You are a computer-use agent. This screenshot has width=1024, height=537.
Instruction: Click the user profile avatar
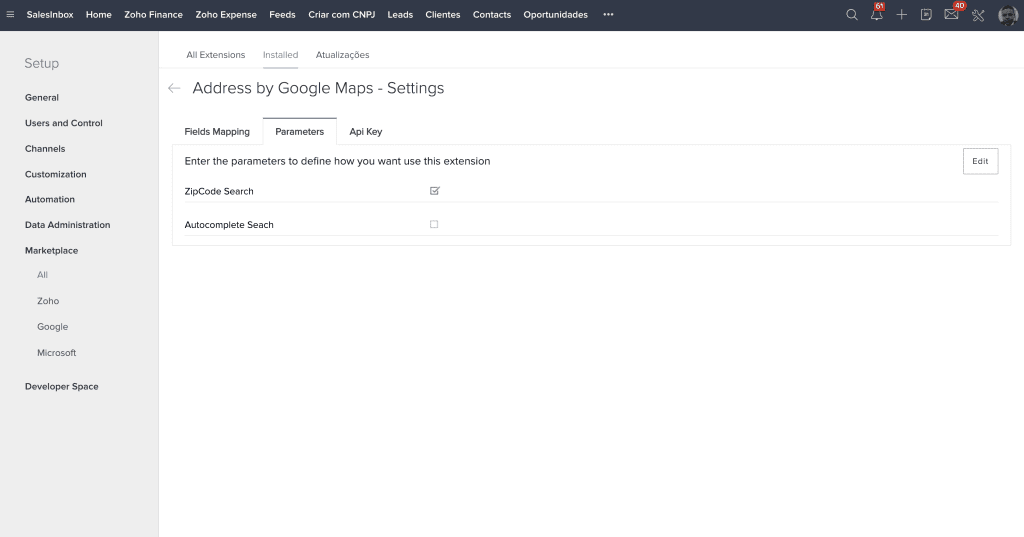1008,15
